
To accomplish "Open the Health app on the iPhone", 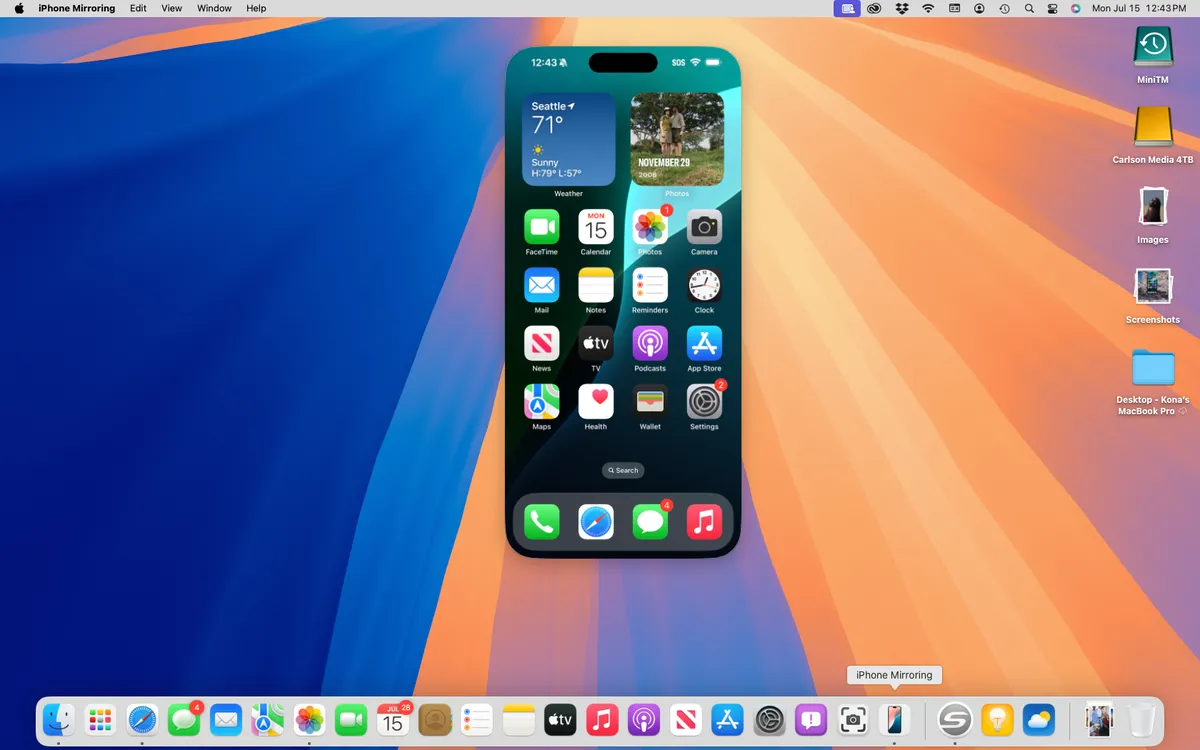I will coord(596,401).
